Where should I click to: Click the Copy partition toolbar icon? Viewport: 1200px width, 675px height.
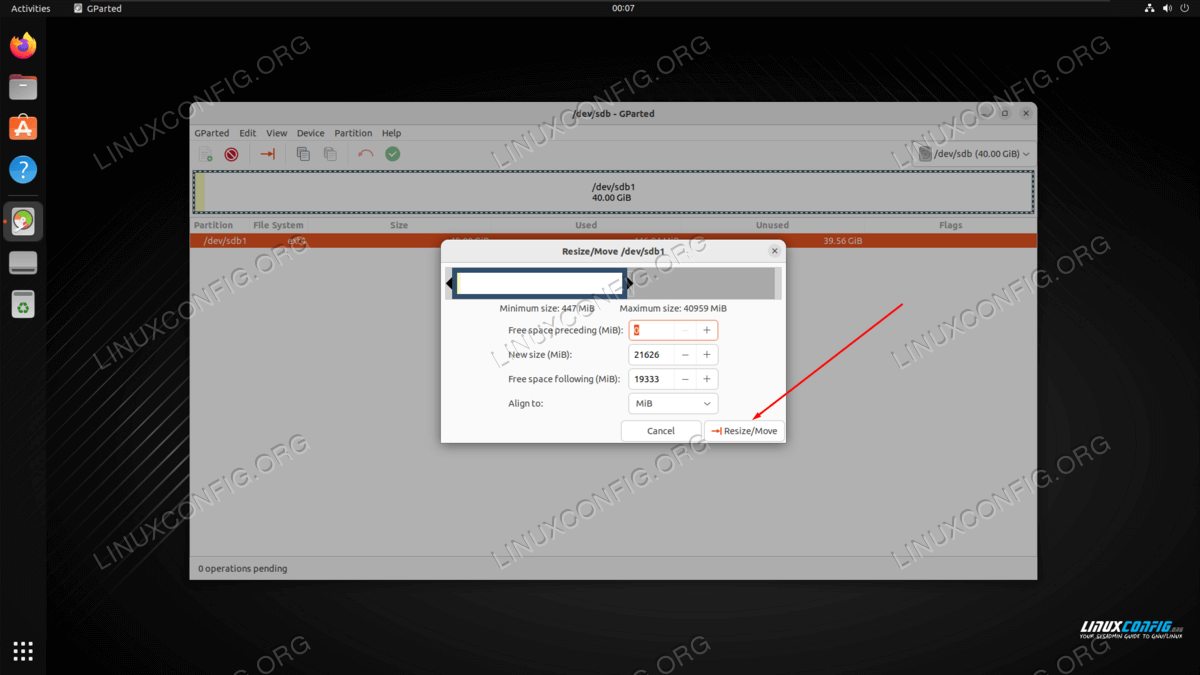tap(303, 154)
